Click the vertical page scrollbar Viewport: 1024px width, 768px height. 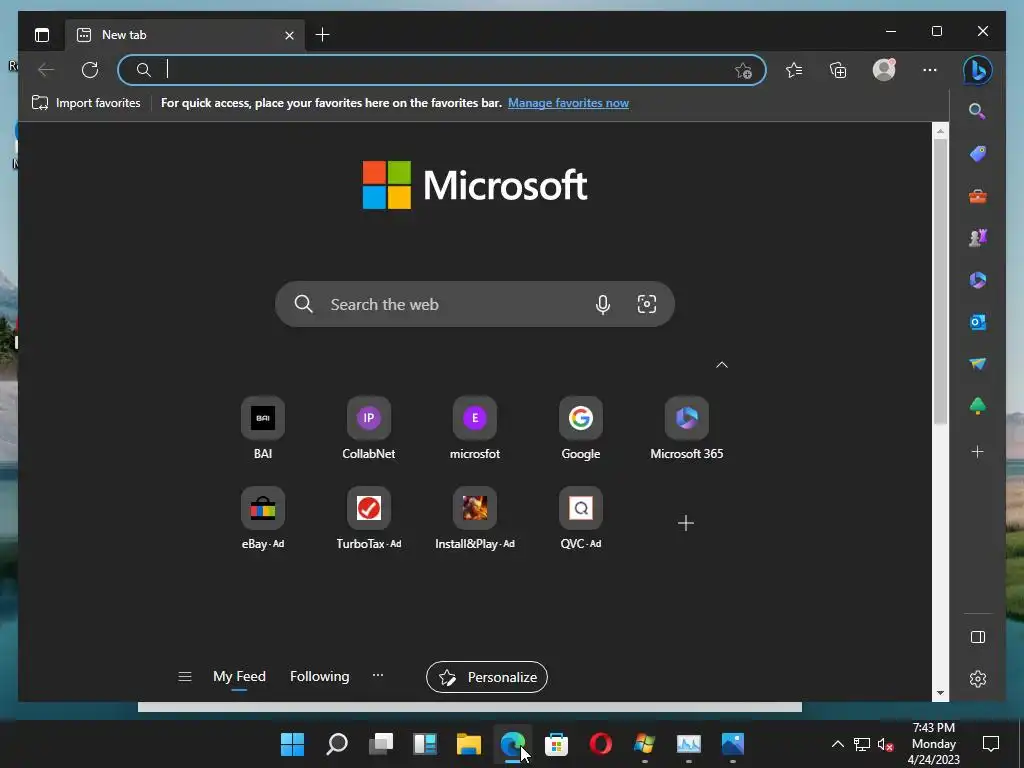coord(940,281)
